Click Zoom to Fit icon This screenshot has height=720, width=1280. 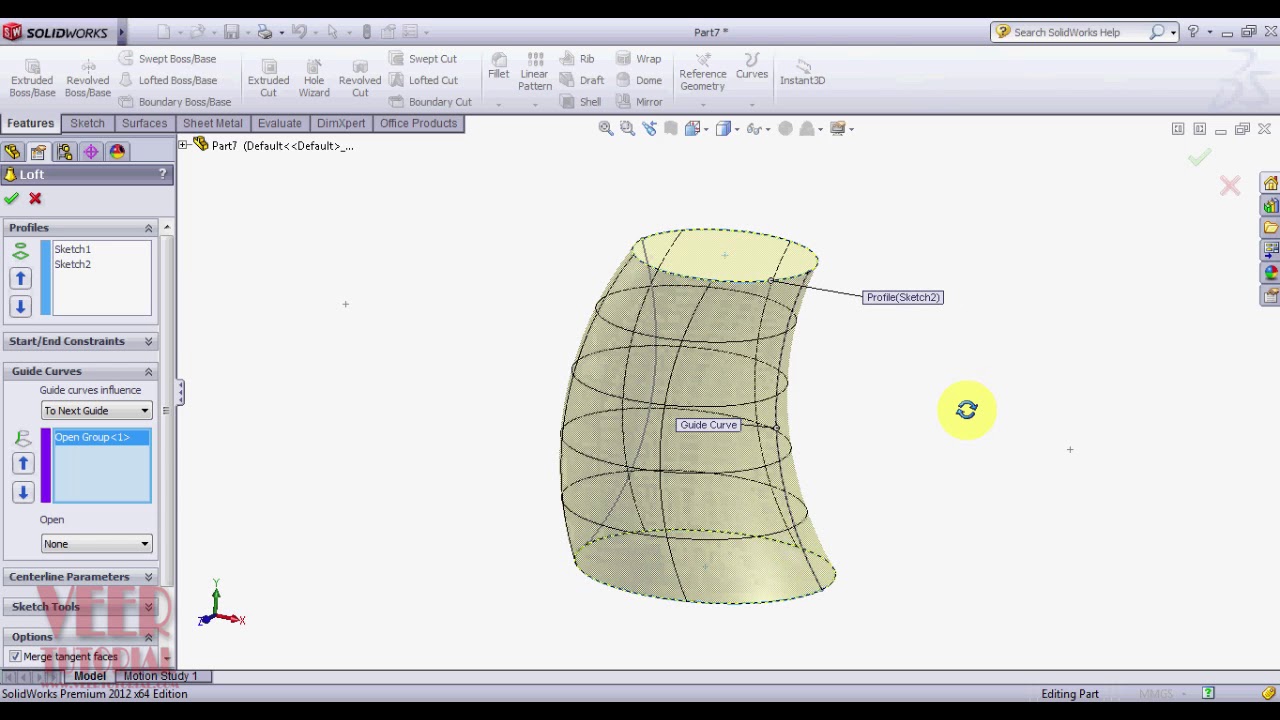coord(606,128)
